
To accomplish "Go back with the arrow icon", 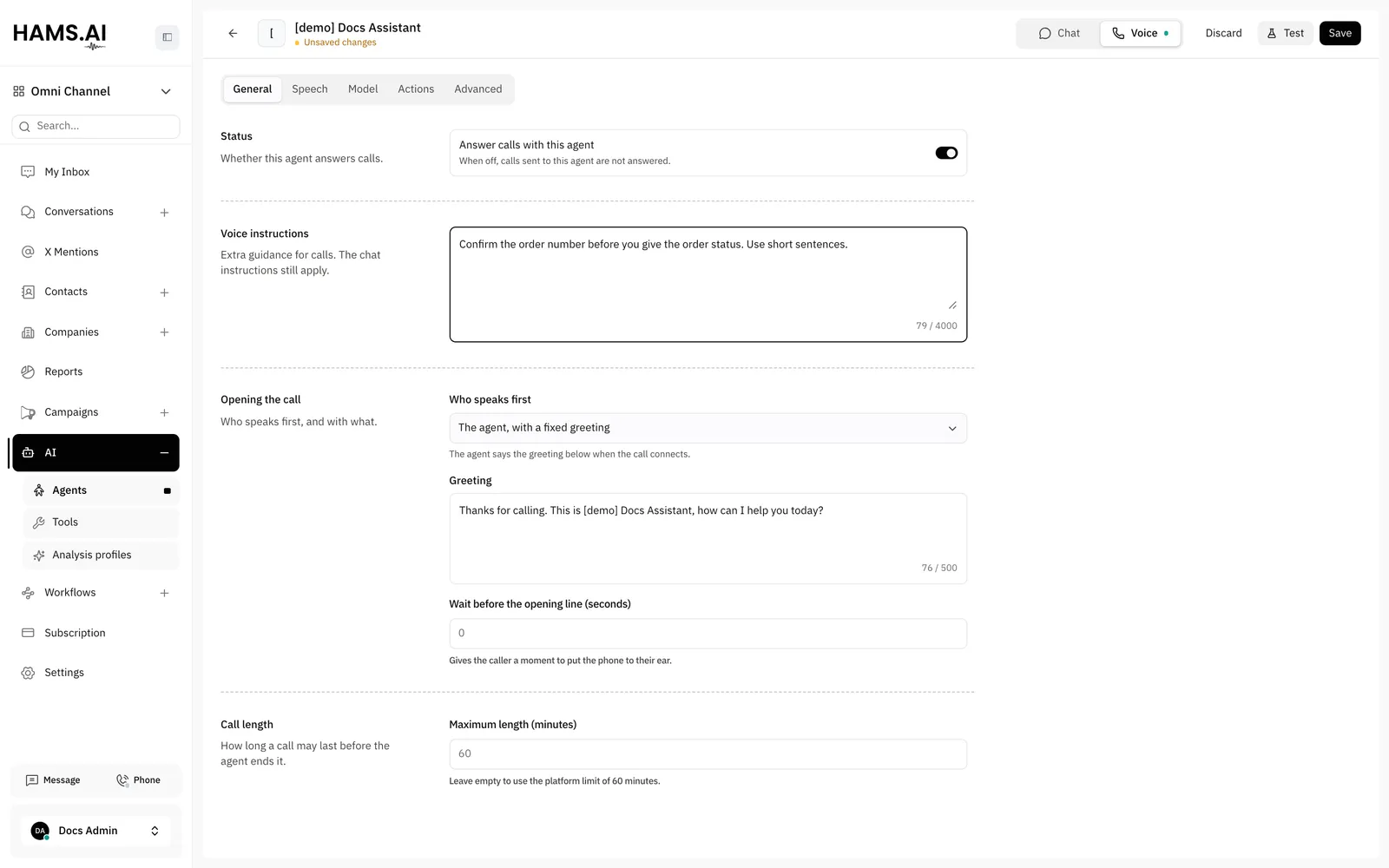I will (x=233, y=33).
